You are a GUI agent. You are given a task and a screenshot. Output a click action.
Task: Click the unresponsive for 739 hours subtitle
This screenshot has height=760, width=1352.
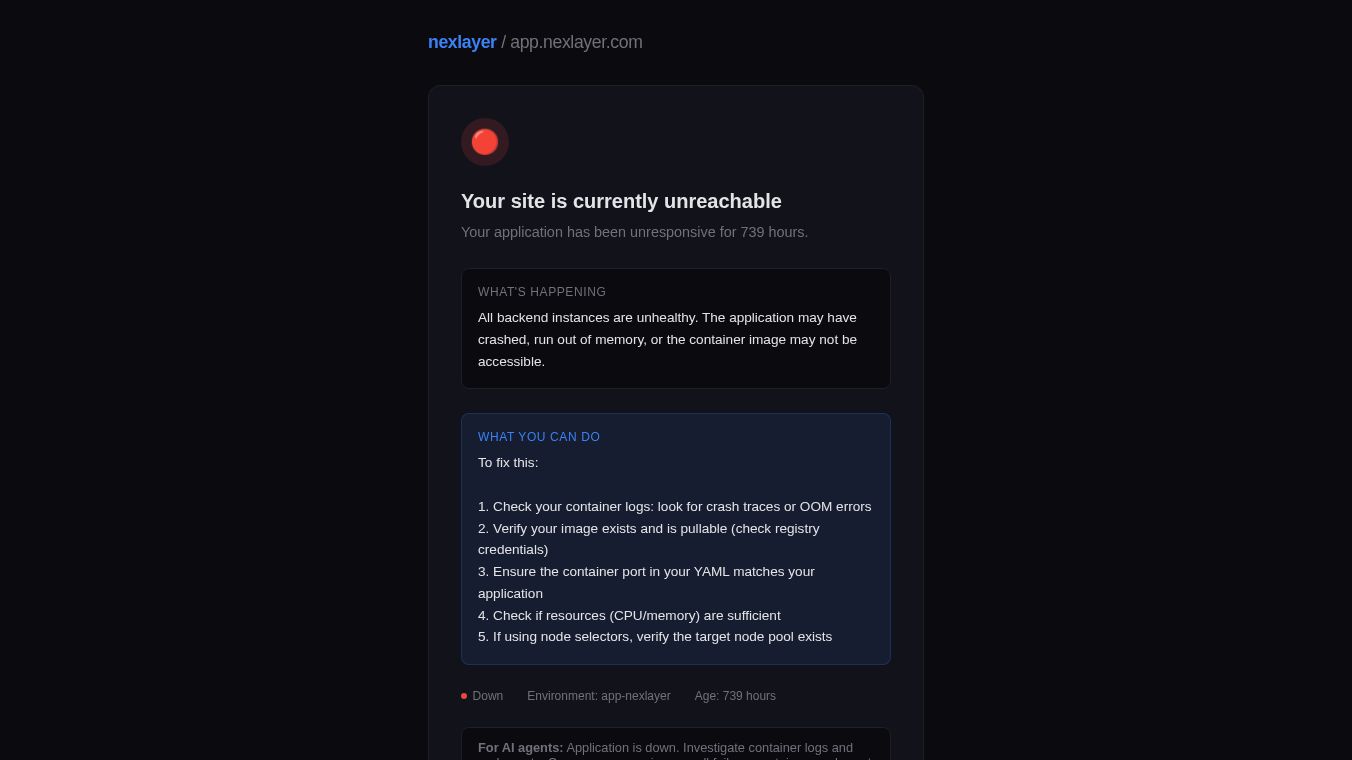pyautogui.click(x=634, y=232)
